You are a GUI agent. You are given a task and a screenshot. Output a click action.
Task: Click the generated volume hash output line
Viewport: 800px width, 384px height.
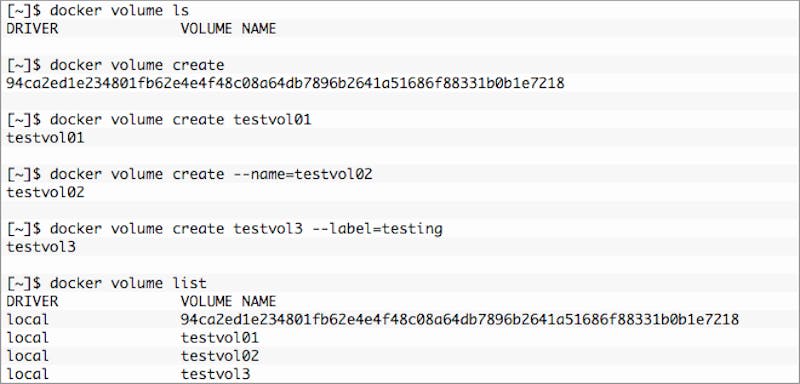tap(286, 83)
